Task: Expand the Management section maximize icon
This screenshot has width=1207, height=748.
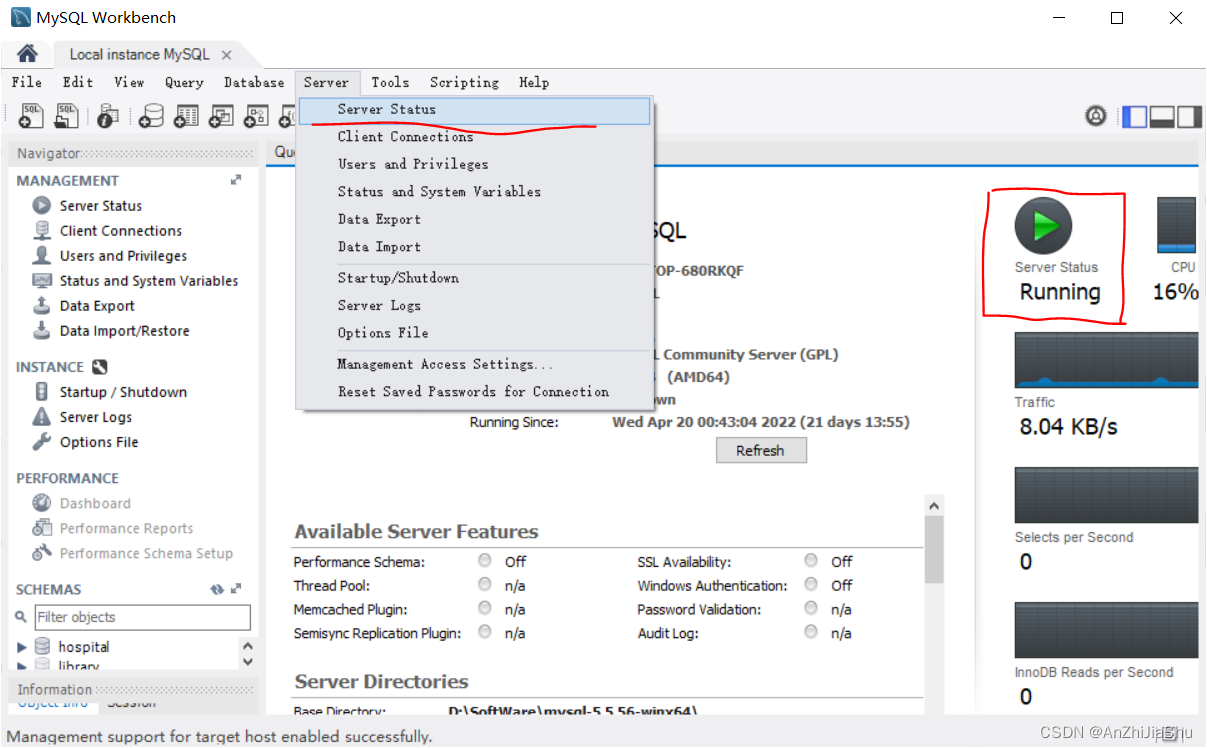Action: coord(236,180)
